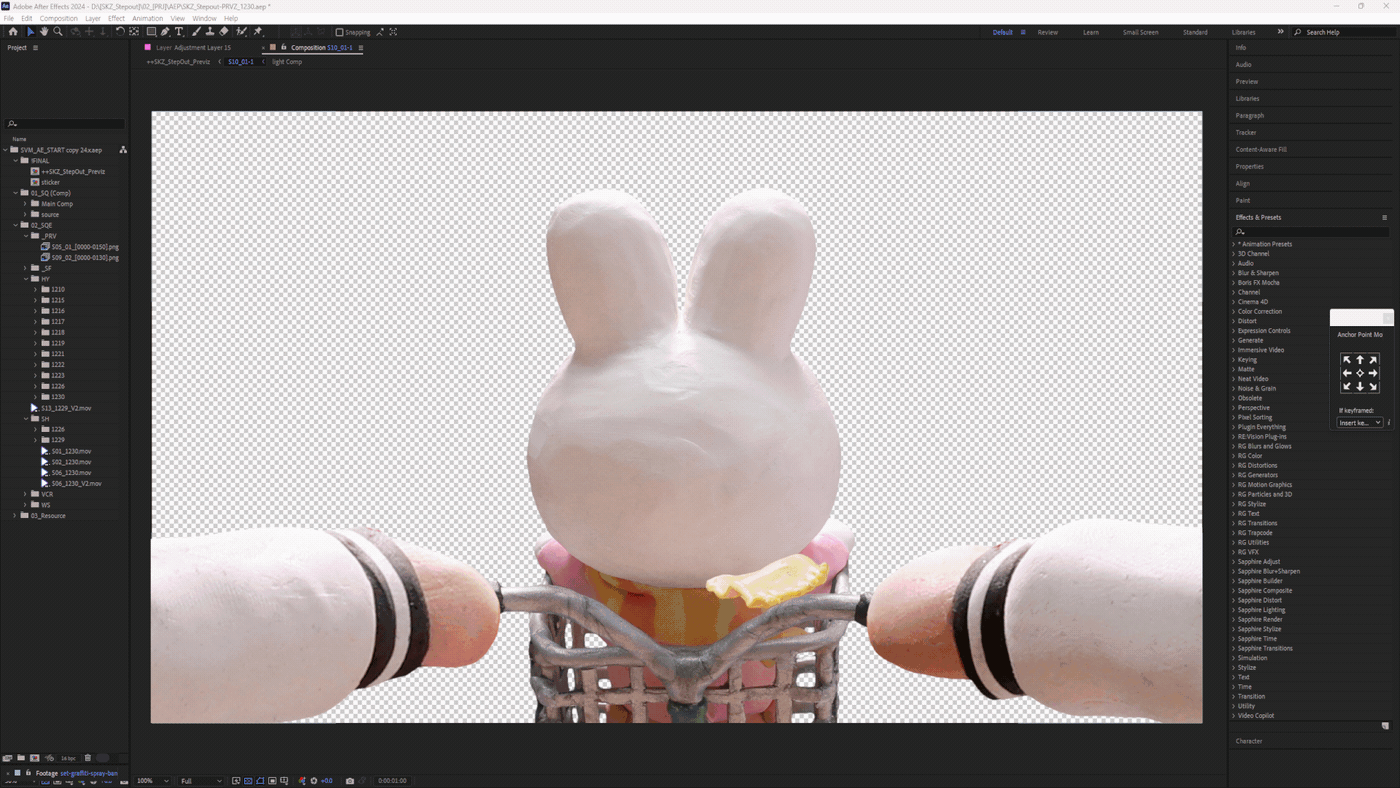Open the File menu
The width and height of the screenshot is (1400, 788).
(9, 18)
